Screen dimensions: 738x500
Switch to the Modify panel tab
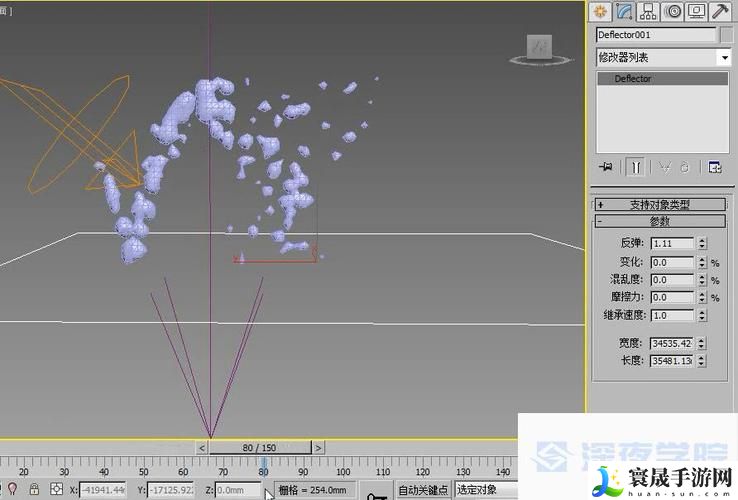[x=624, y=11]
